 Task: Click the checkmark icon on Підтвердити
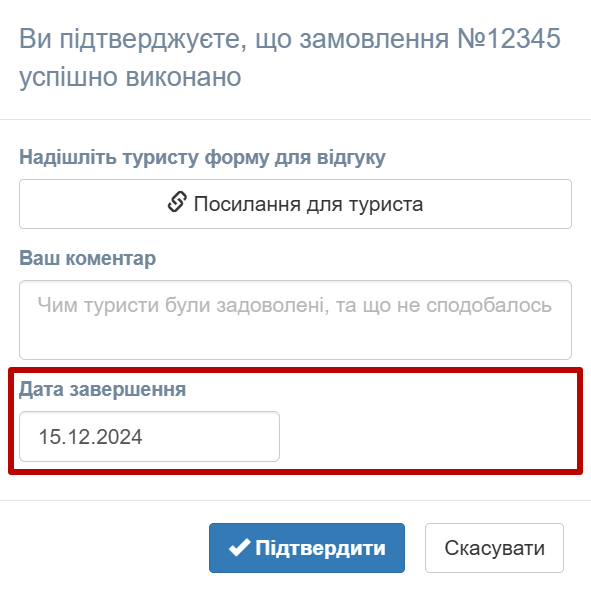[240, 548]
